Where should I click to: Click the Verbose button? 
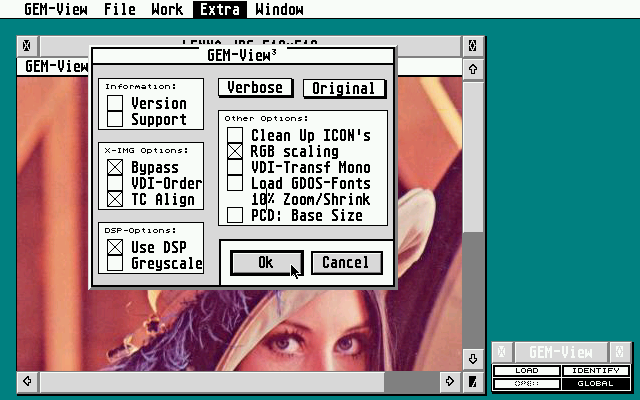pyautogui.click(x=255, y=88)
